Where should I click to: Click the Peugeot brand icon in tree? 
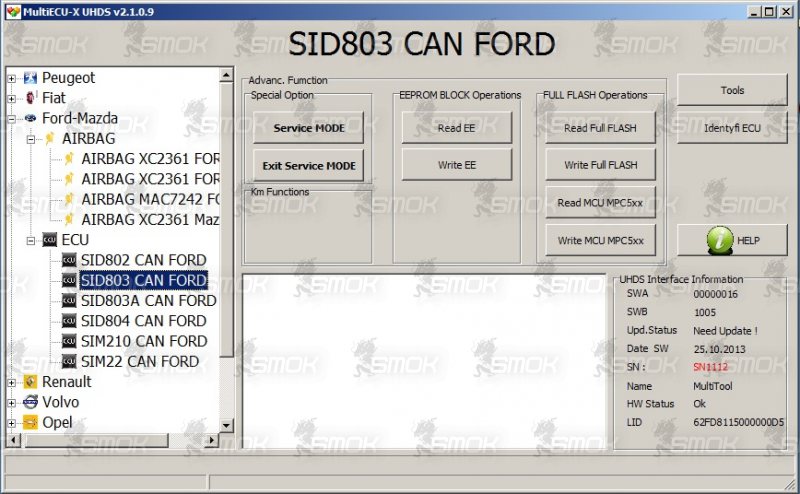[x=31, y=78]
